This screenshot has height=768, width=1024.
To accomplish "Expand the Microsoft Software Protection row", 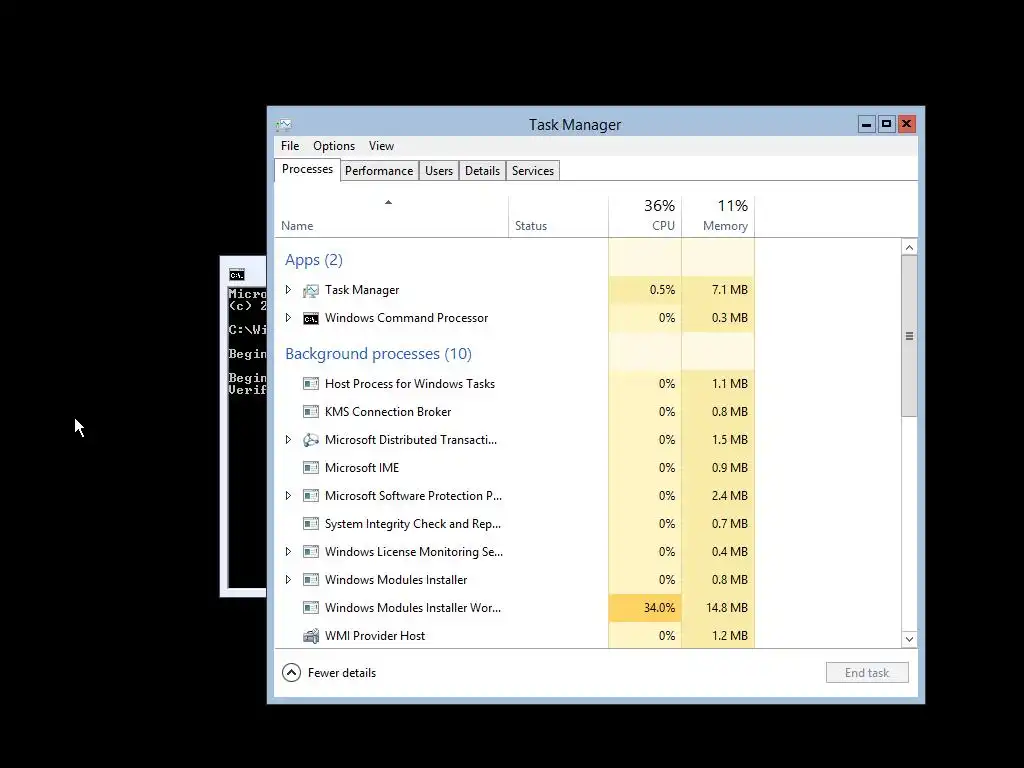I will coord(288,496).
